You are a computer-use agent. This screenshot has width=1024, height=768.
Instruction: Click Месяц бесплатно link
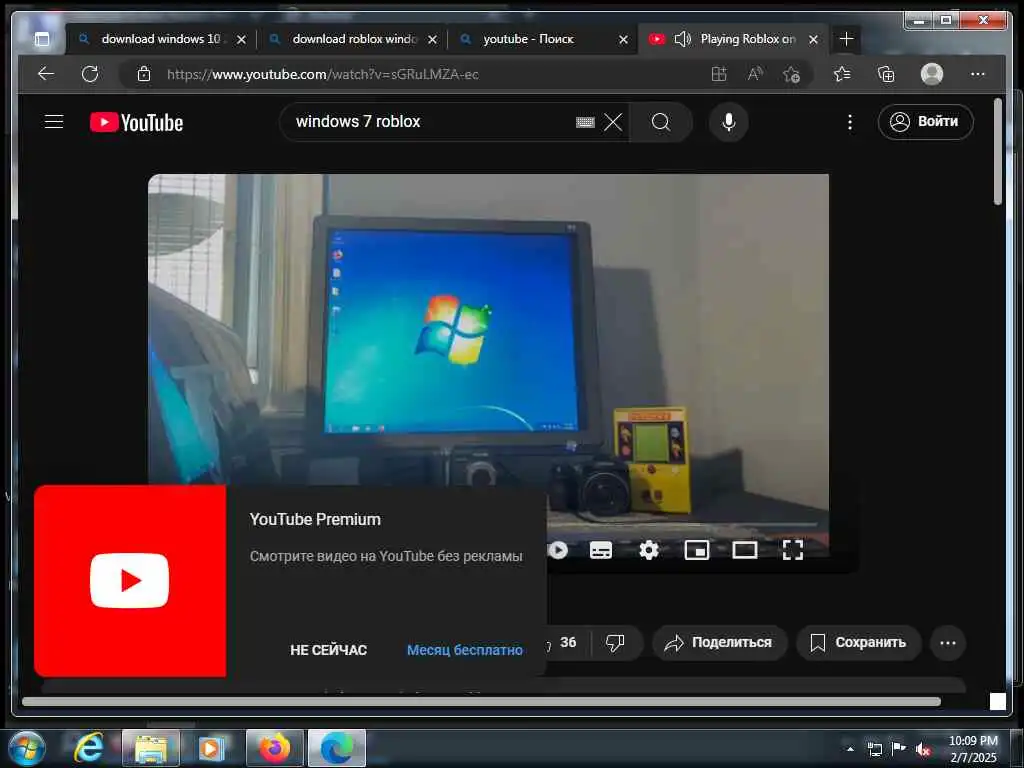click(x=464, y=650)
